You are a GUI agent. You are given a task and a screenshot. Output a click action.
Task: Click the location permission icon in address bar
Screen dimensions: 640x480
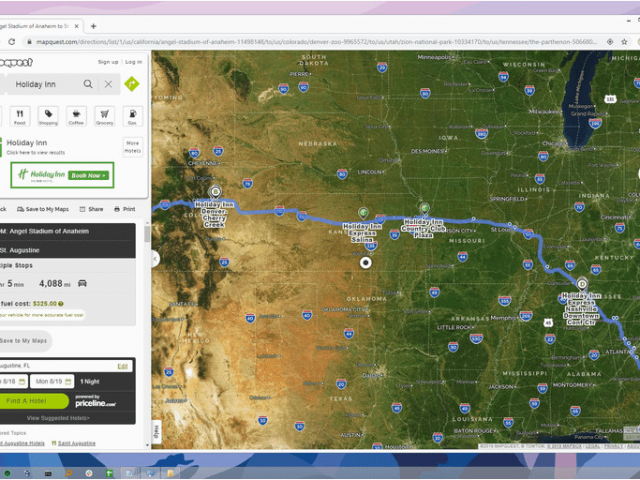(610, 42)
